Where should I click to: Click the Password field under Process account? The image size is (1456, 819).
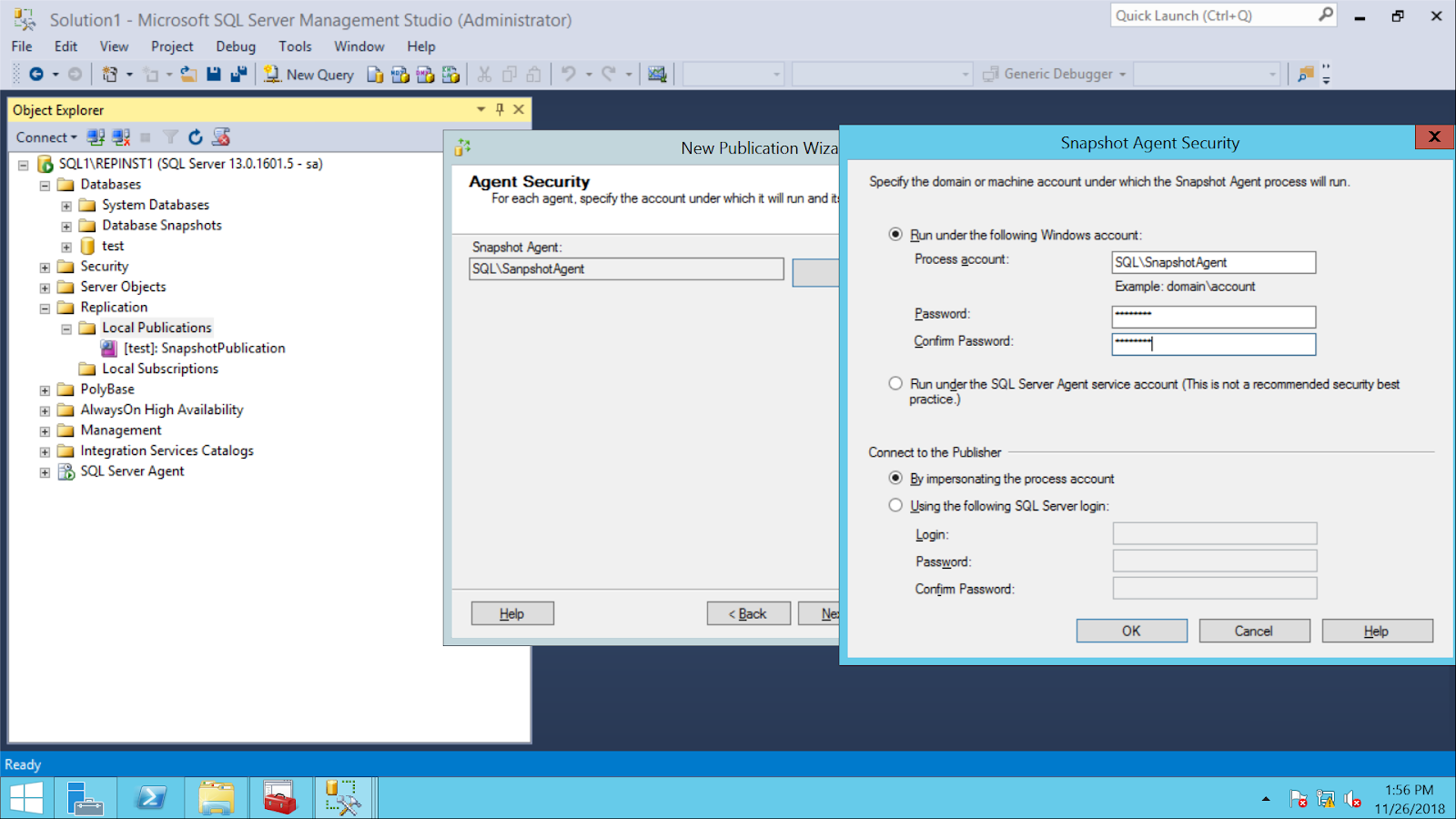pos(1214,317)
